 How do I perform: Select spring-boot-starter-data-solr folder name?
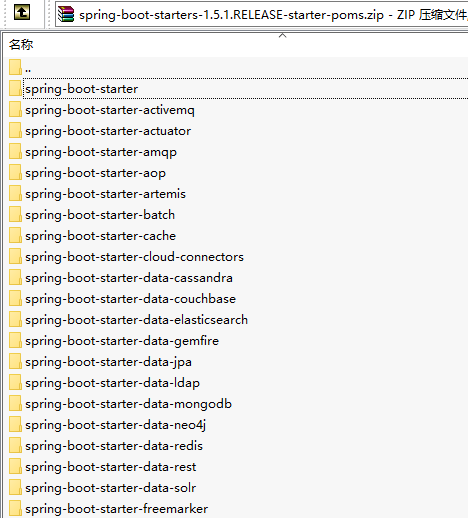110,488
